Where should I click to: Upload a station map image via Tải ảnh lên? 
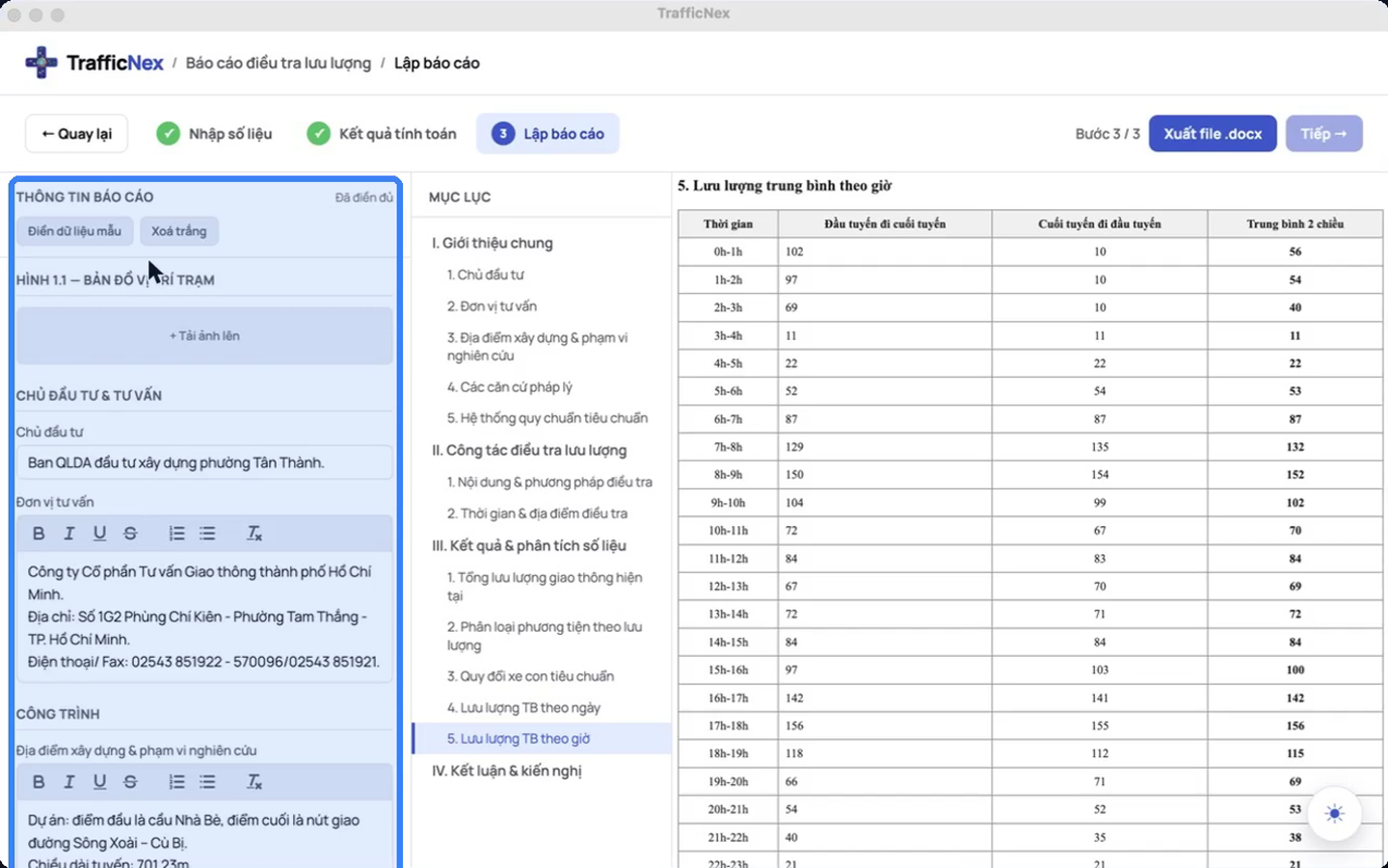(204, 336)
